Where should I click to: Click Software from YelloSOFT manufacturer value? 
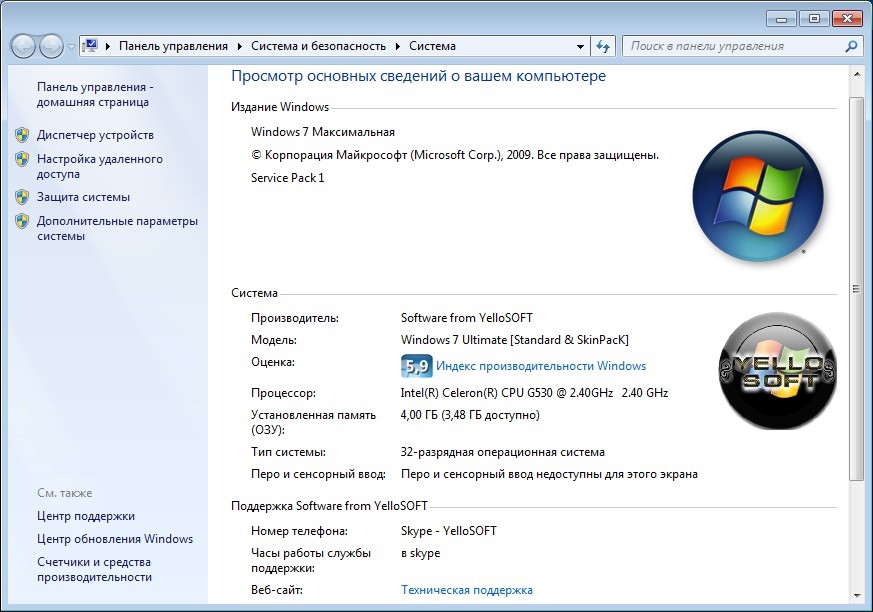(x=467, y=318)
